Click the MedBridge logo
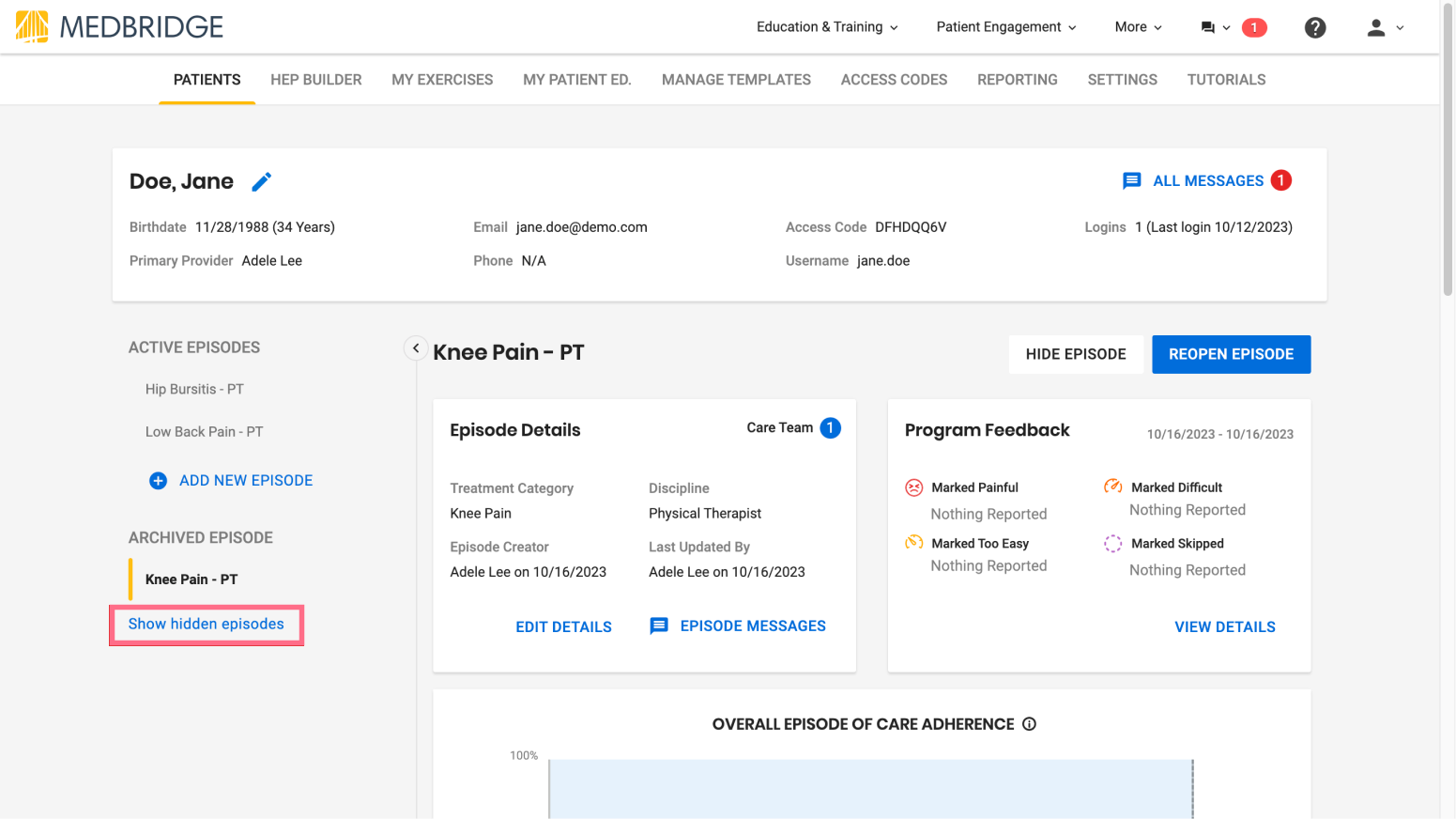 [119, 26]
